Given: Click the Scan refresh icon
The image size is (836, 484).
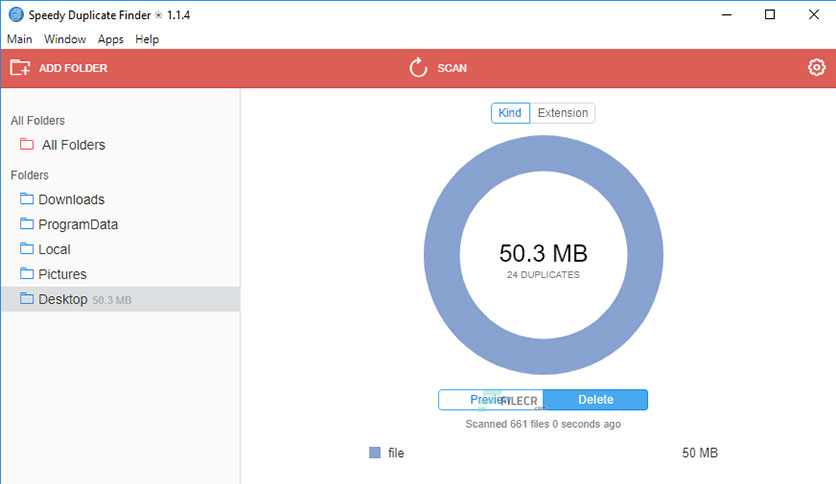Looking at the screenshot, I should pyautogui.click(x=419, y=68).
